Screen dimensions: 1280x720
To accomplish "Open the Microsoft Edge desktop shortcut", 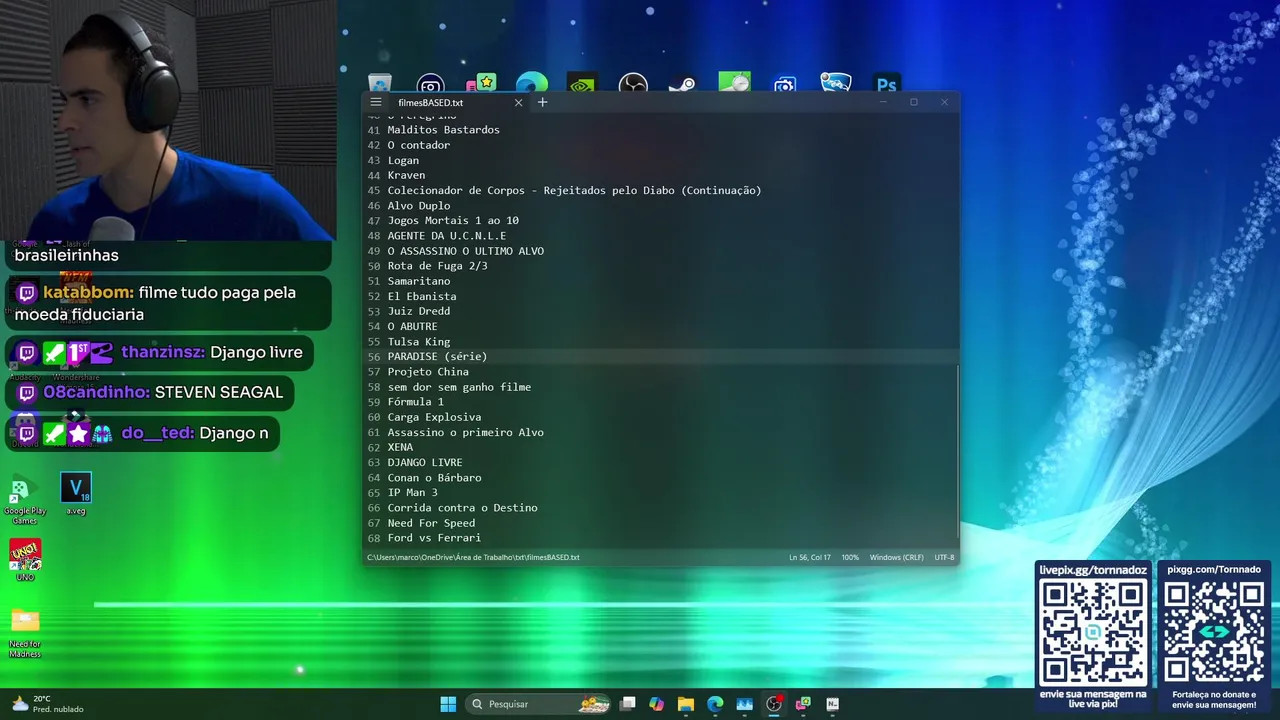I will click(x=532, y=84).
